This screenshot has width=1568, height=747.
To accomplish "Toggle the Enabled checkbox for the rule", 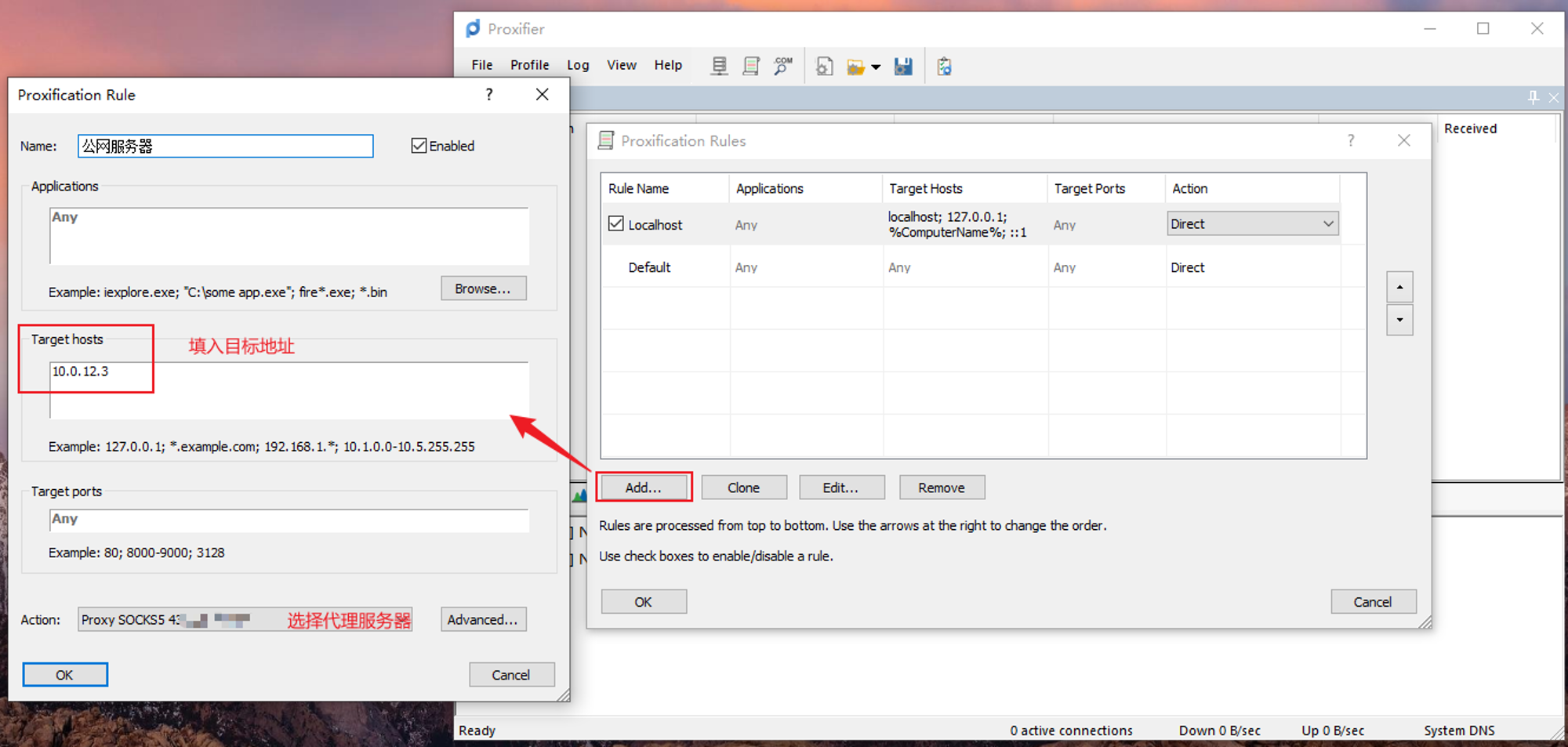I will [x=419, y=146].
